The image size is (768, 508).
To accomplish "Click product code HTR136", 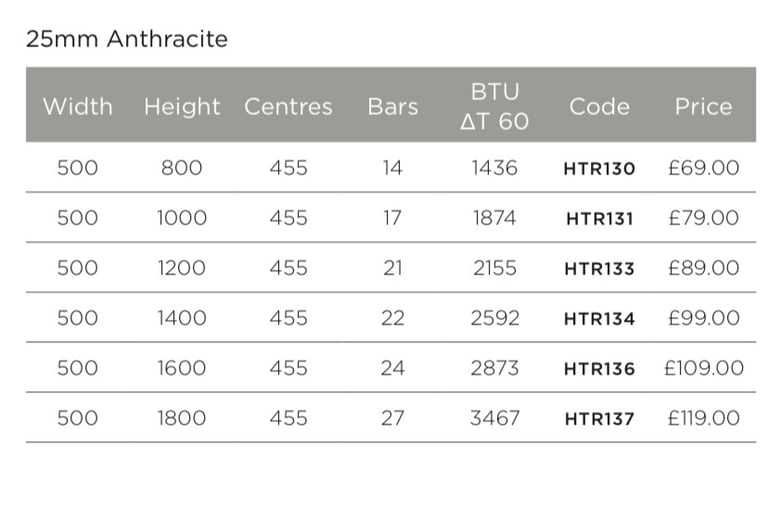I will tap(600, 368).
